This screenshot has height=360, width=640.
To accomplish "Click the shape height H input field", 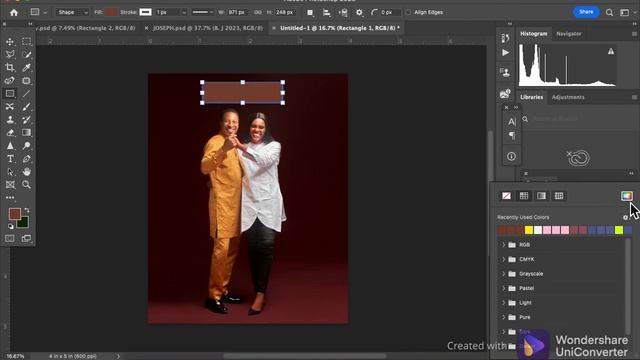I will (x=284, y=12).
